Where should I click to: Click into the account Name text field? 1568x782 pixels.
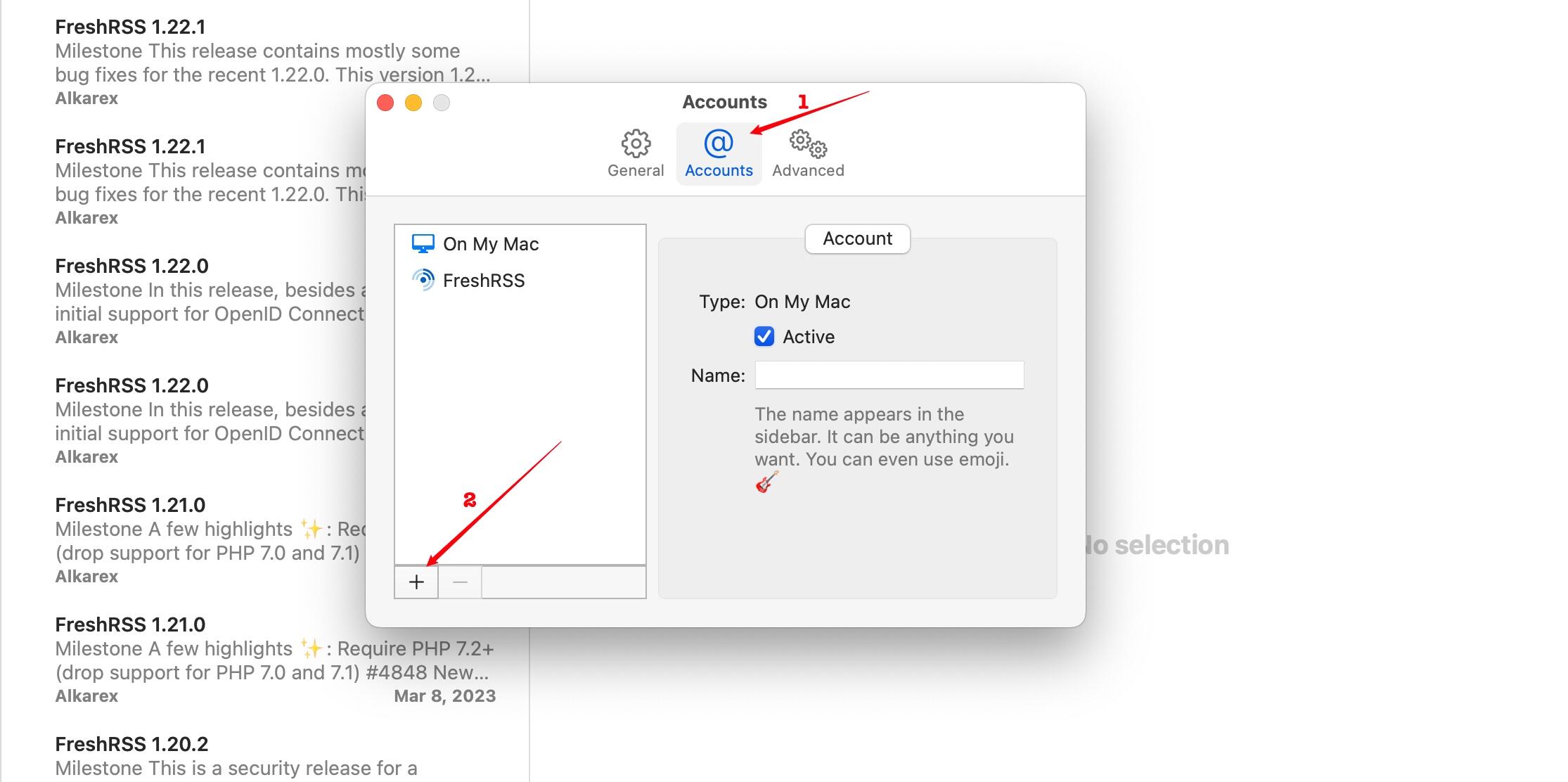[889, 375]
